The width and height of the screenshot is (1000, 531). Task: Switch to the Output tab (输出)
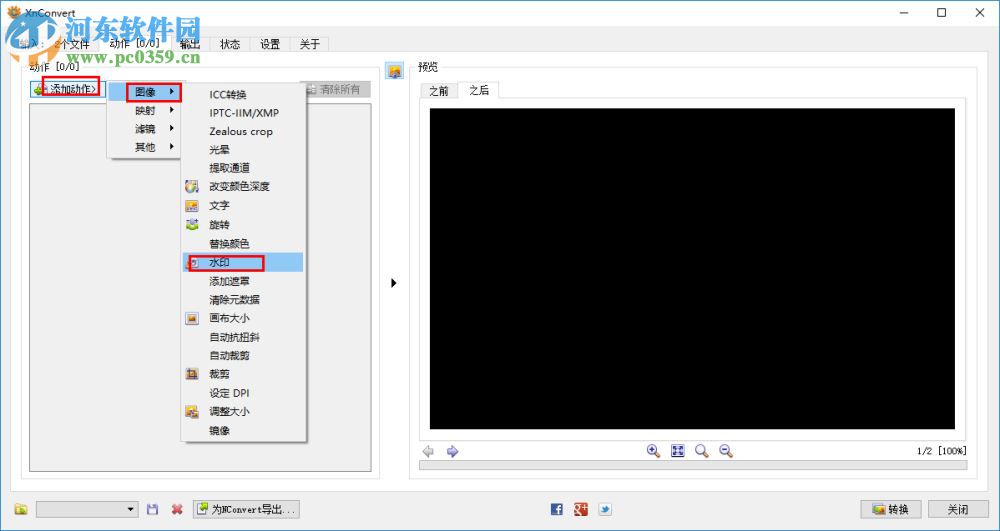[190, 44]
